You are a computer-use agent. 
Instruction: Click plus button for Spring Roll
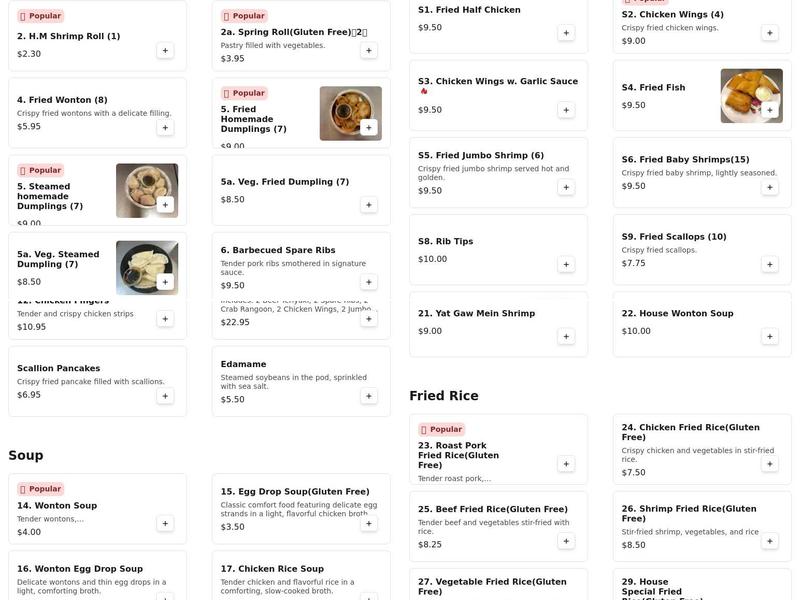(369, 51)
